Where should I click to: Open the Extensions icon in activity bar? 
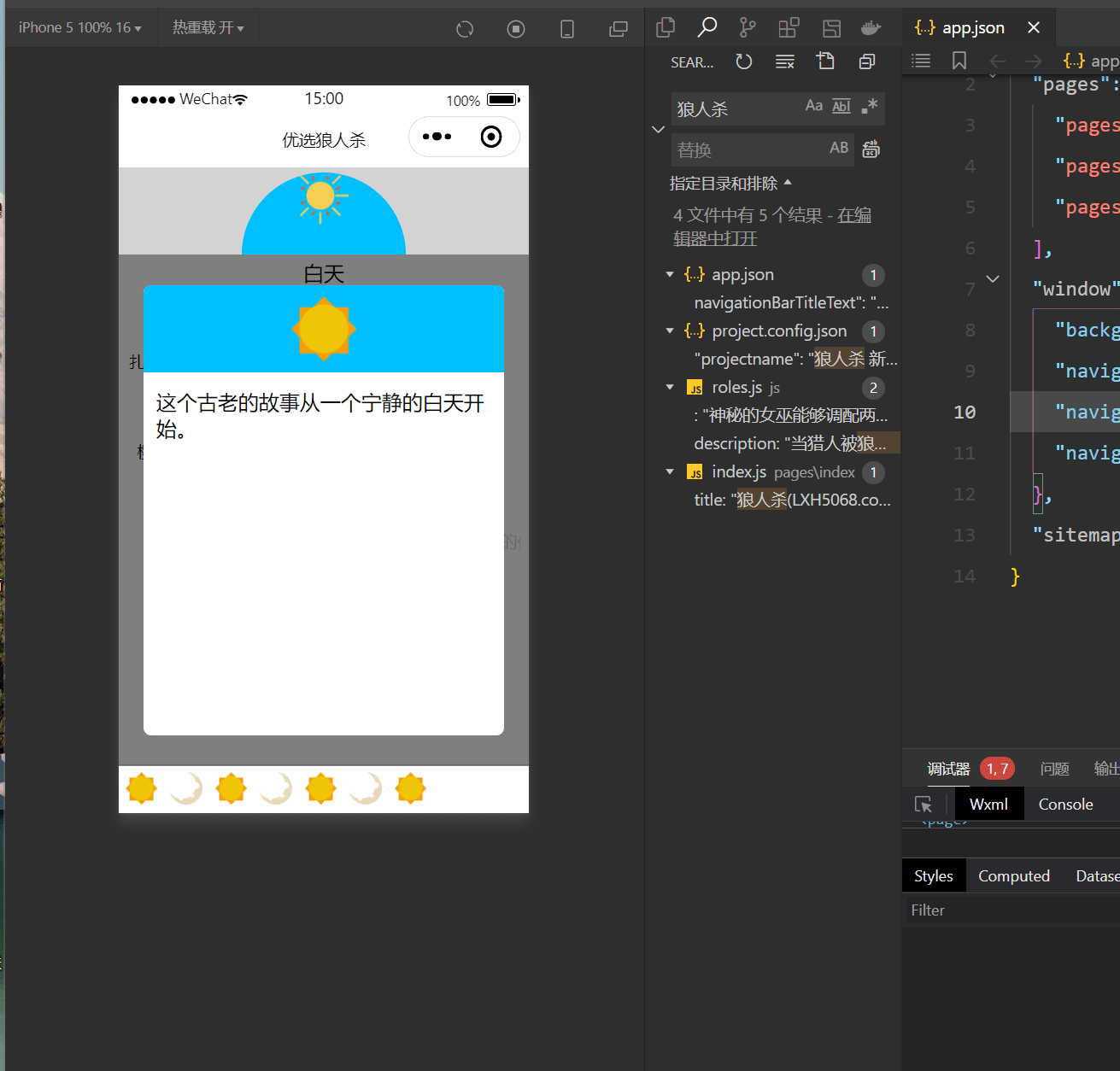click(789, 28)
